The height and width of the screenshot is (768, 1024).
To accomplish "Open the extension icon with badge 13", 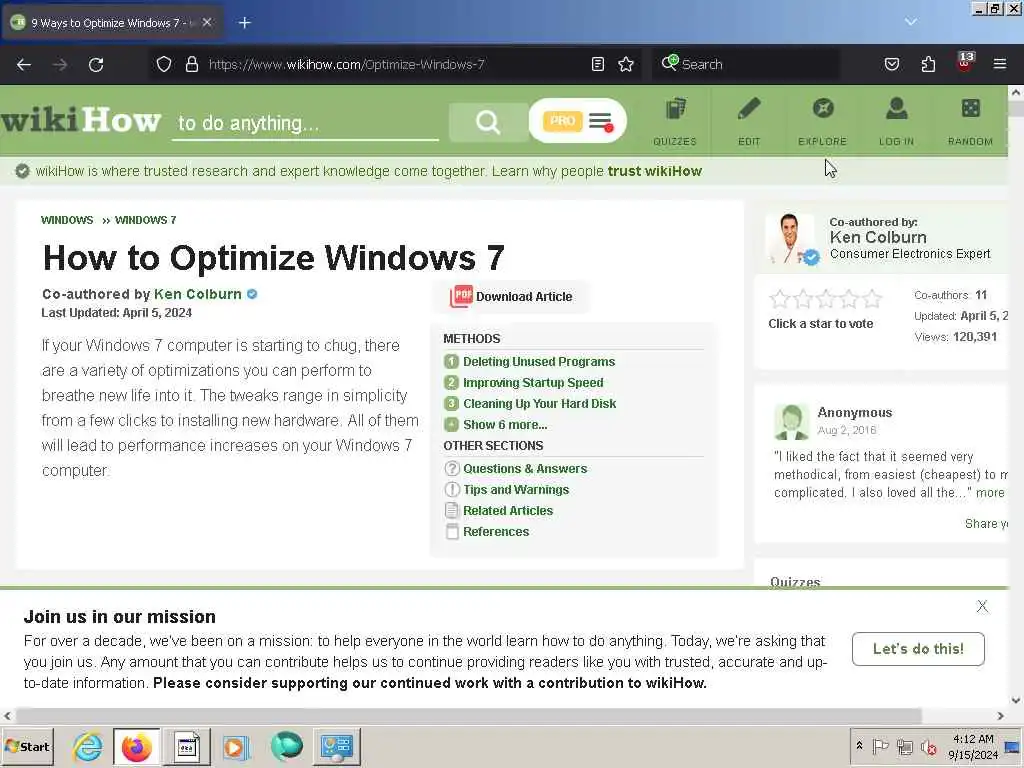I will point(965,63).
